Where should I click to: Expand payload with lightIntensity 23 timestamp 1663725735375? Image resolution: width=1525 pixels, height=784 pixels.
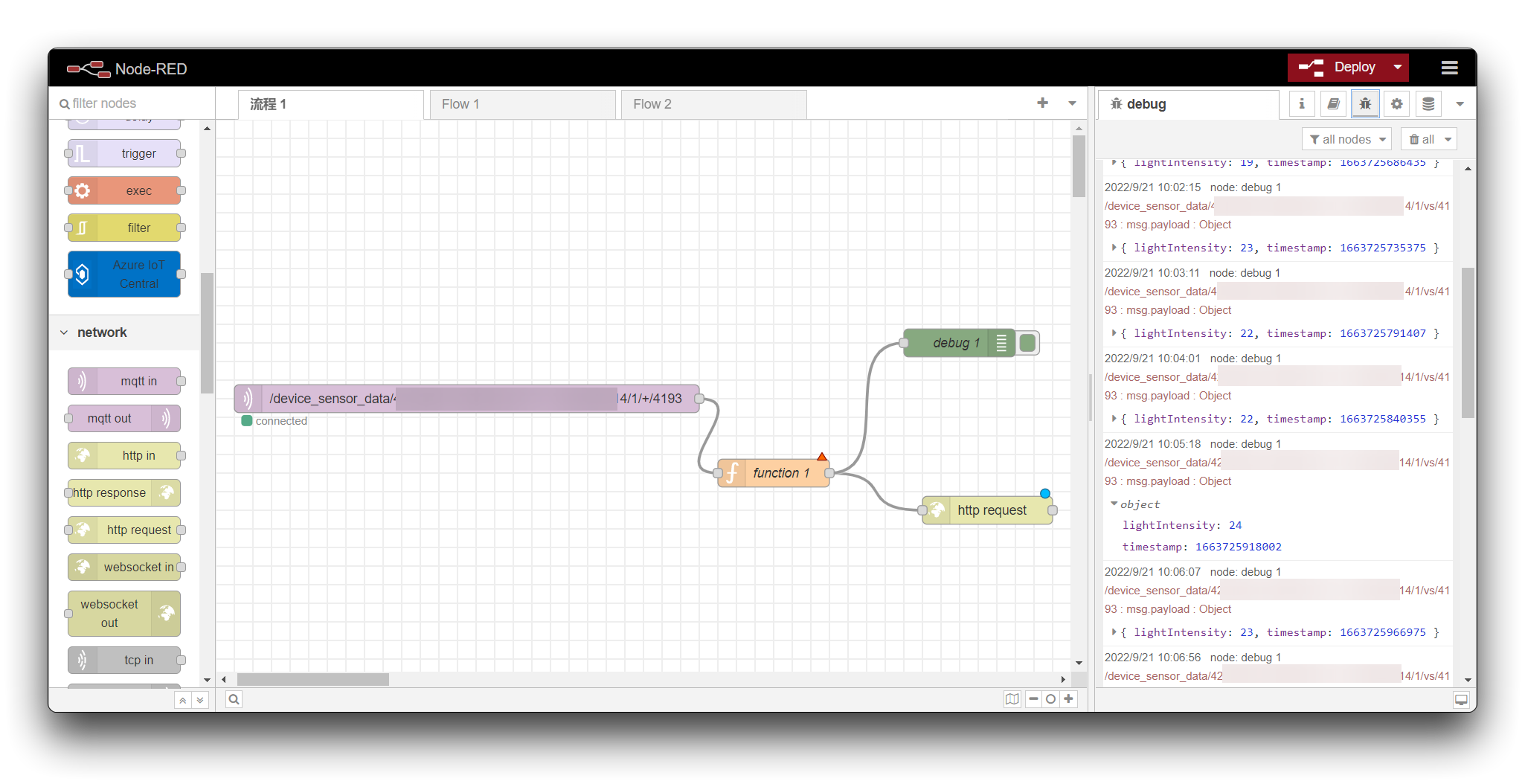[1114, 248]
